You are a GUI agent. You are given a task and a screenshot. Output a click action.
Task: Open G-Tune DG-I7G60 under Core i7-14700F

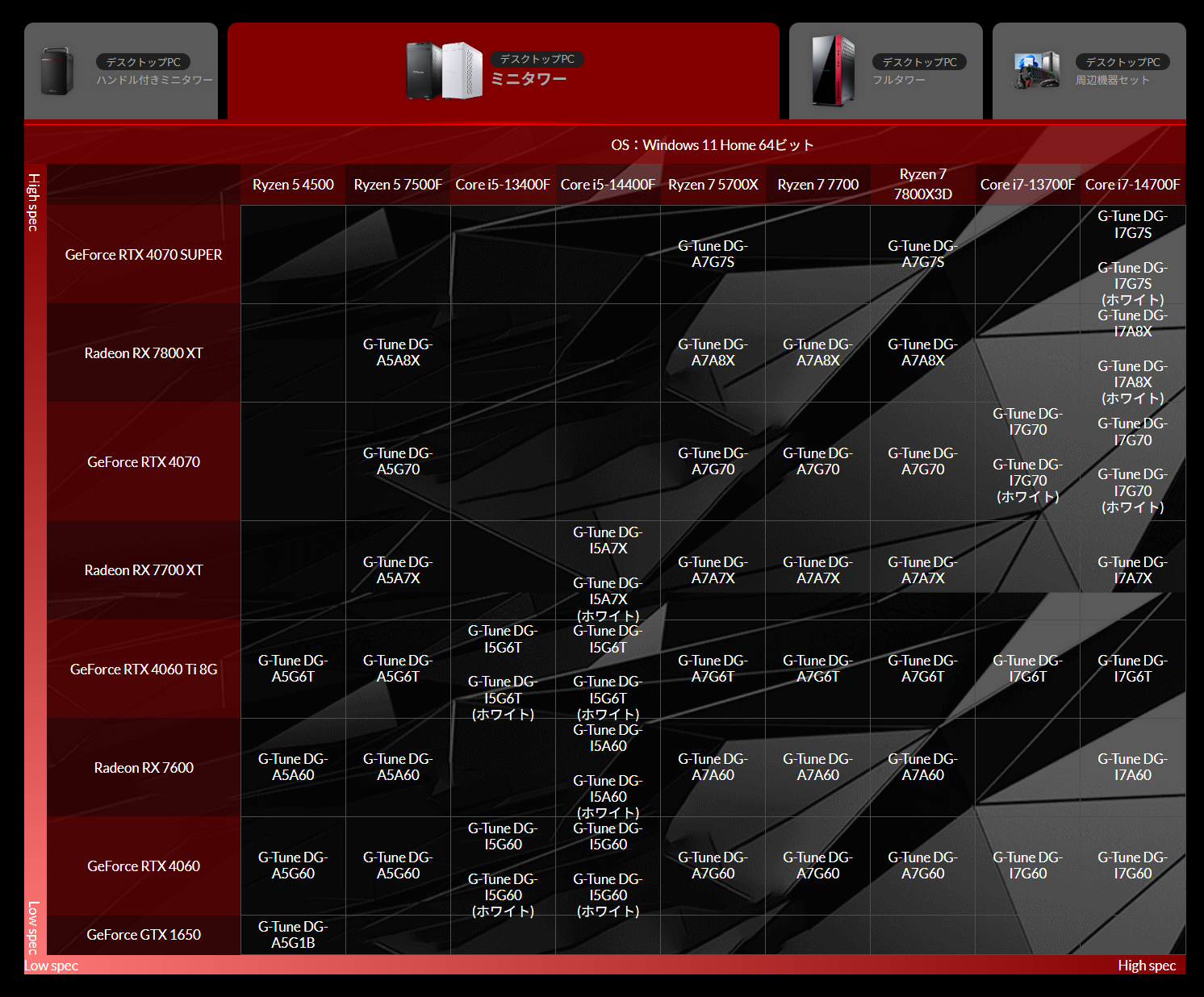tap(1133, 866)
